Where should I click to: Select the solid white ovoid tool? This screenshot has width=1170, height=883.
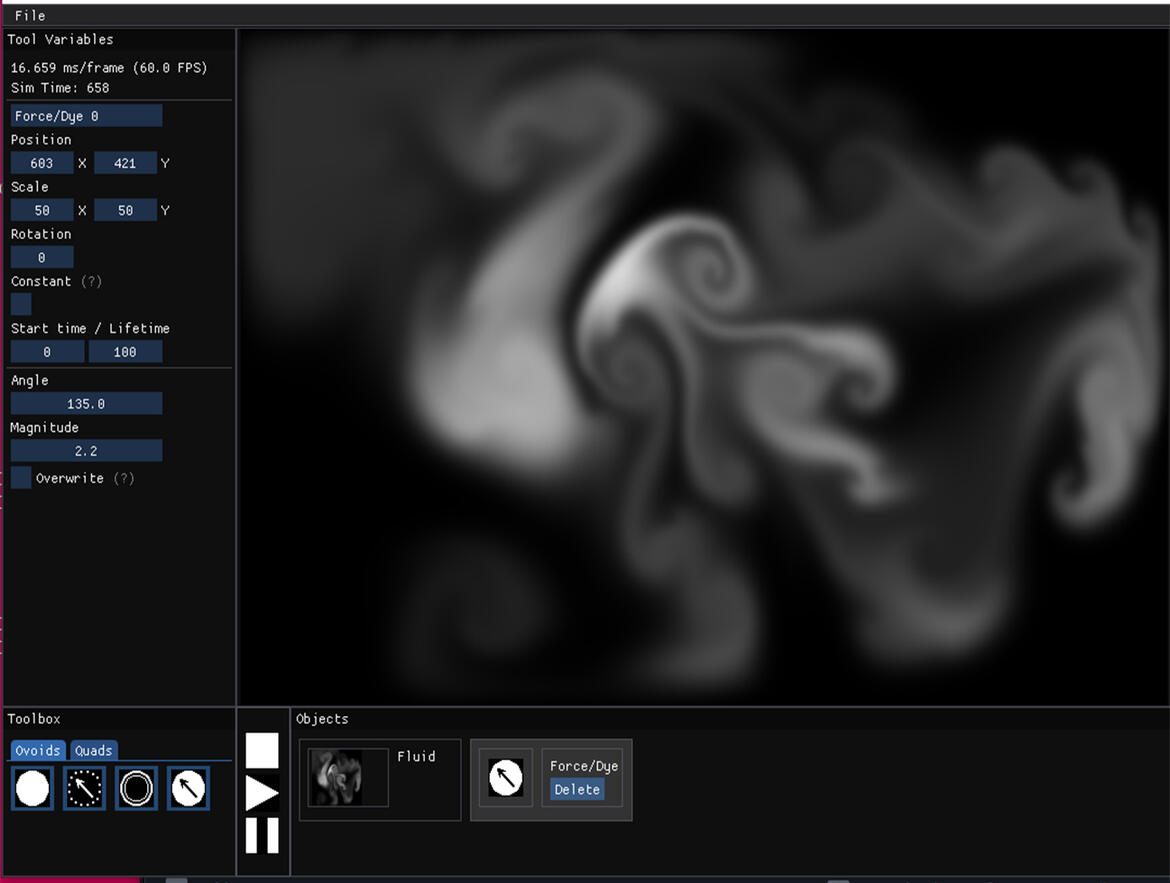click(32, 788)
